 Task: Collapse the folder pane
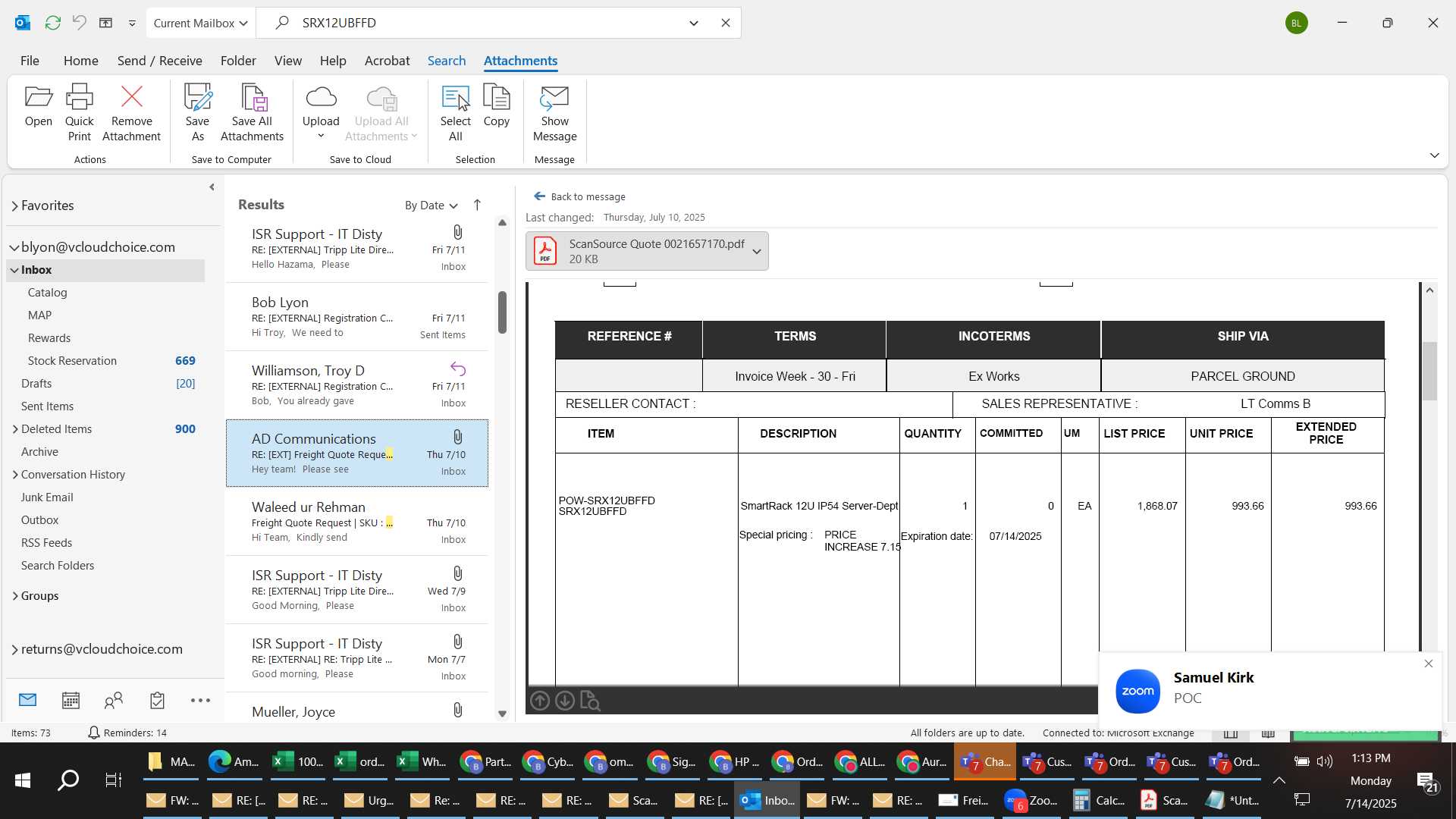click(x=212, y=187)
